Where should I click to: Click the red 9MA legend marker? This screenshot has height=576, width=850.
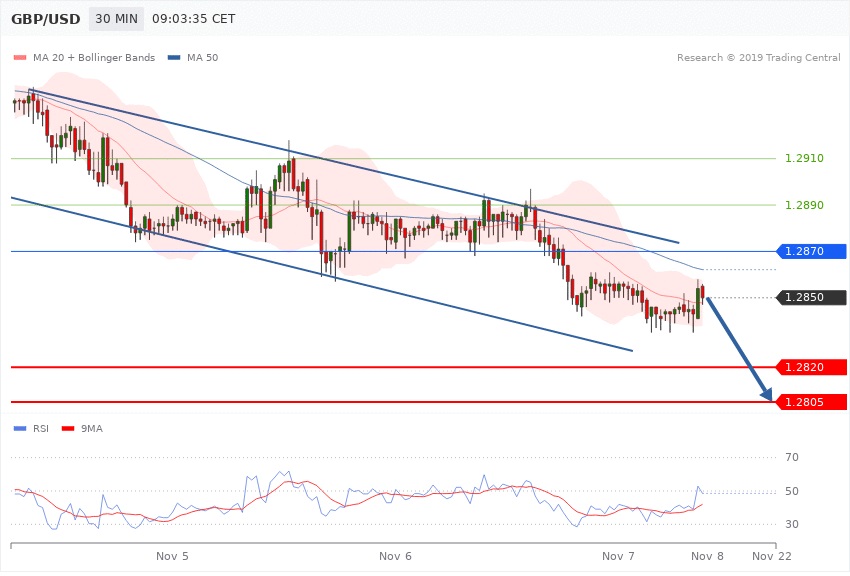click(x=68, y=429)
